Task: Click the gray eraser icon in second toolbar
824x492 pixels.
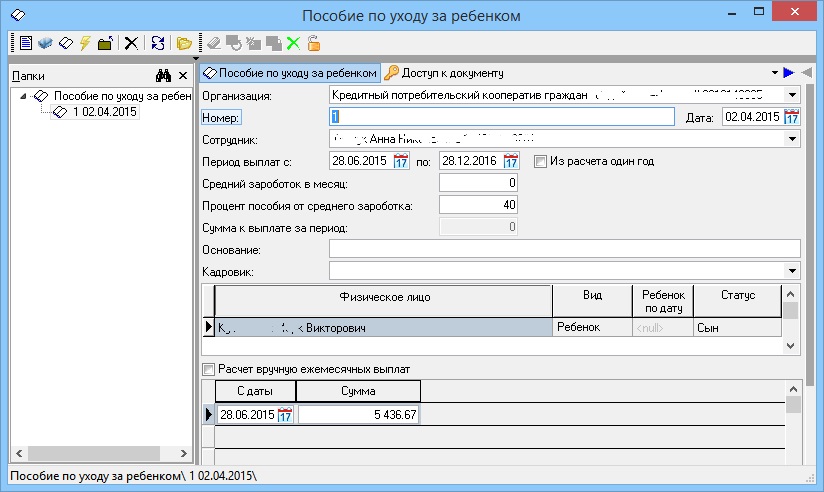Action: pyautogui.click(x=214, y=43)
